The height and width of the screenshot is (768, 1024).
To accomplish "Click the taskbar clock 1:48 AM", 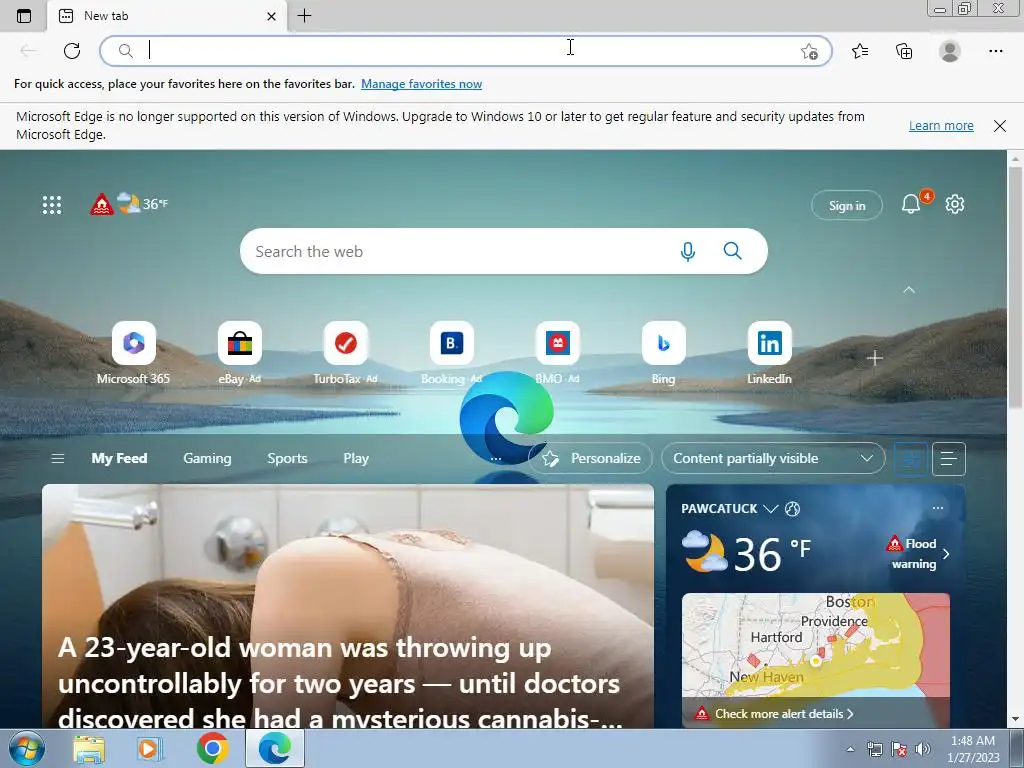I will [973, 749].
